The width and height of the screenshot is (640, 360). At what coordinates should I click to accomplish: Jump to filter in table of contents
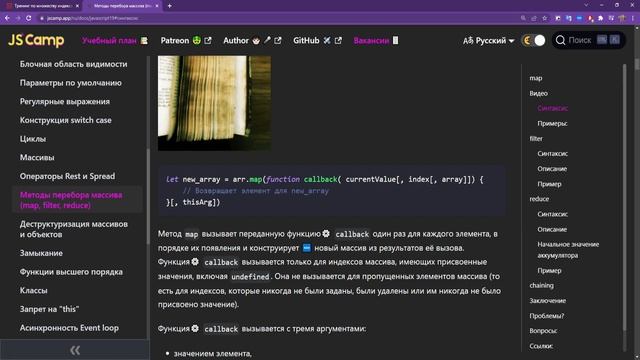[x=536, y=138]
